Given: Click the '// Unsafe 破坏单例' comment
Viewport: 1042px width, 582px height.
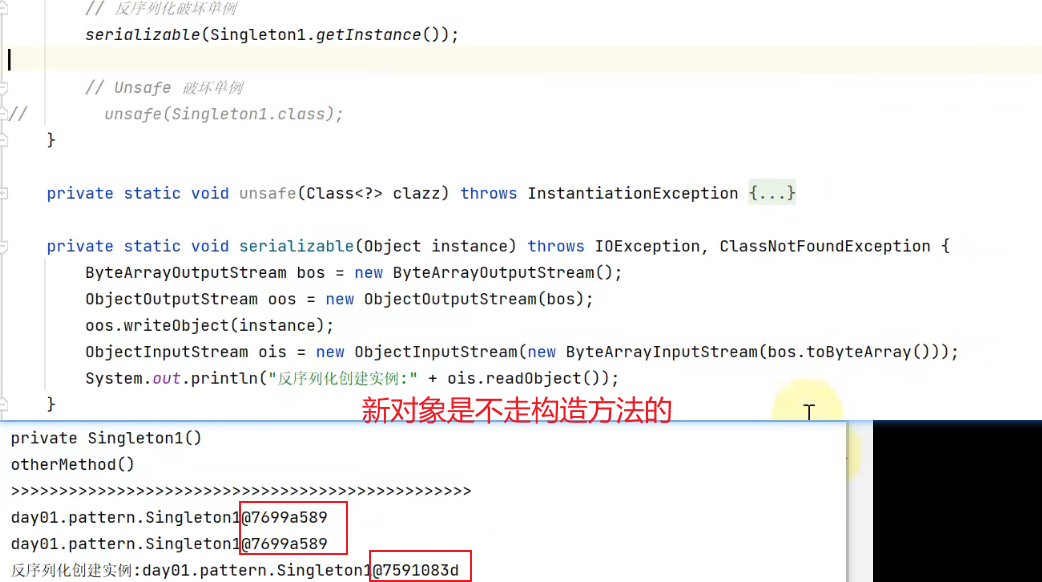Looking at the screenshot, I should coord(163,88).
